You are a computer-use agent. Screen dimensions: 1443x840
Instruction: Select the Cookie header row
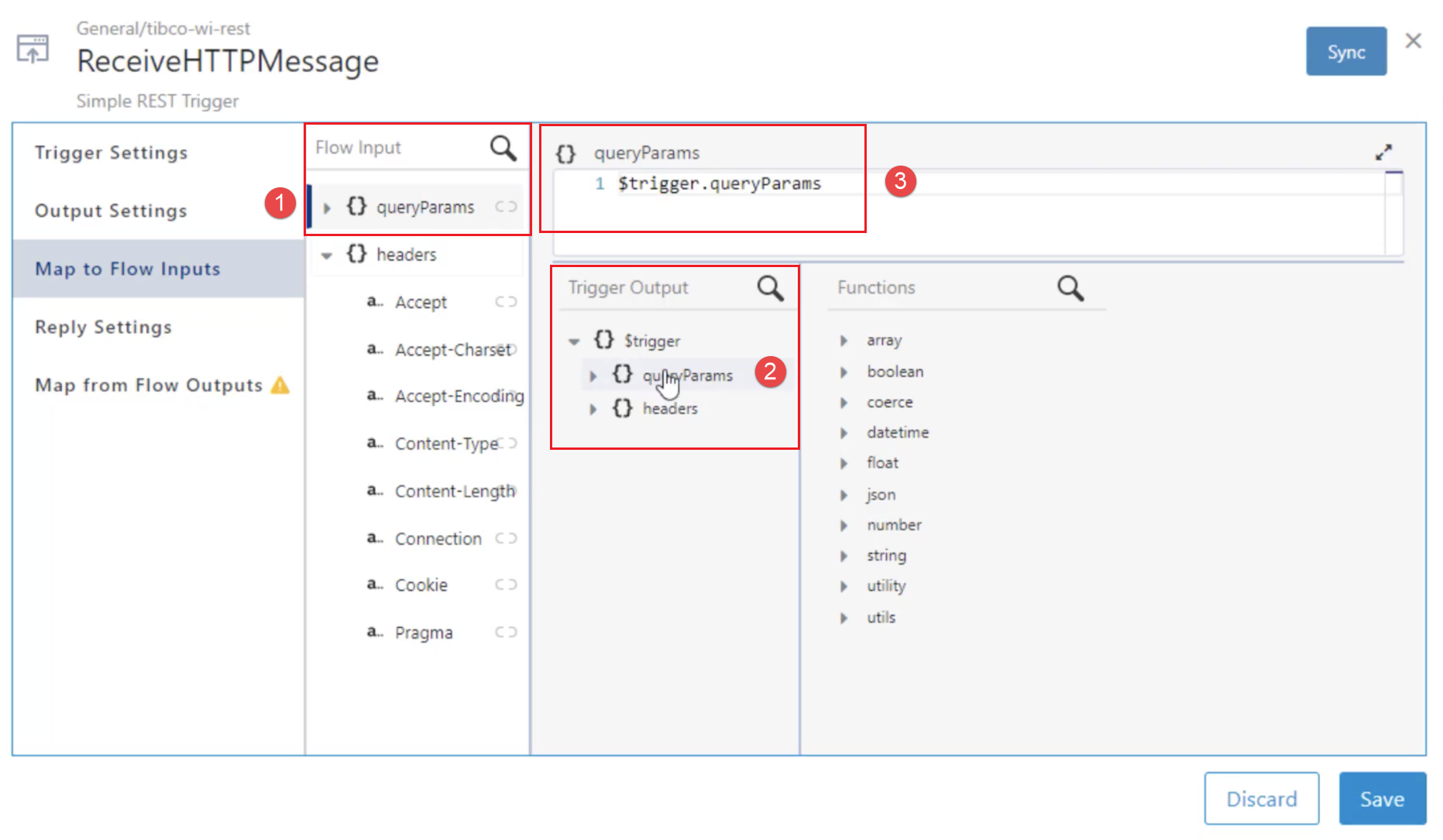pos(418,585)
